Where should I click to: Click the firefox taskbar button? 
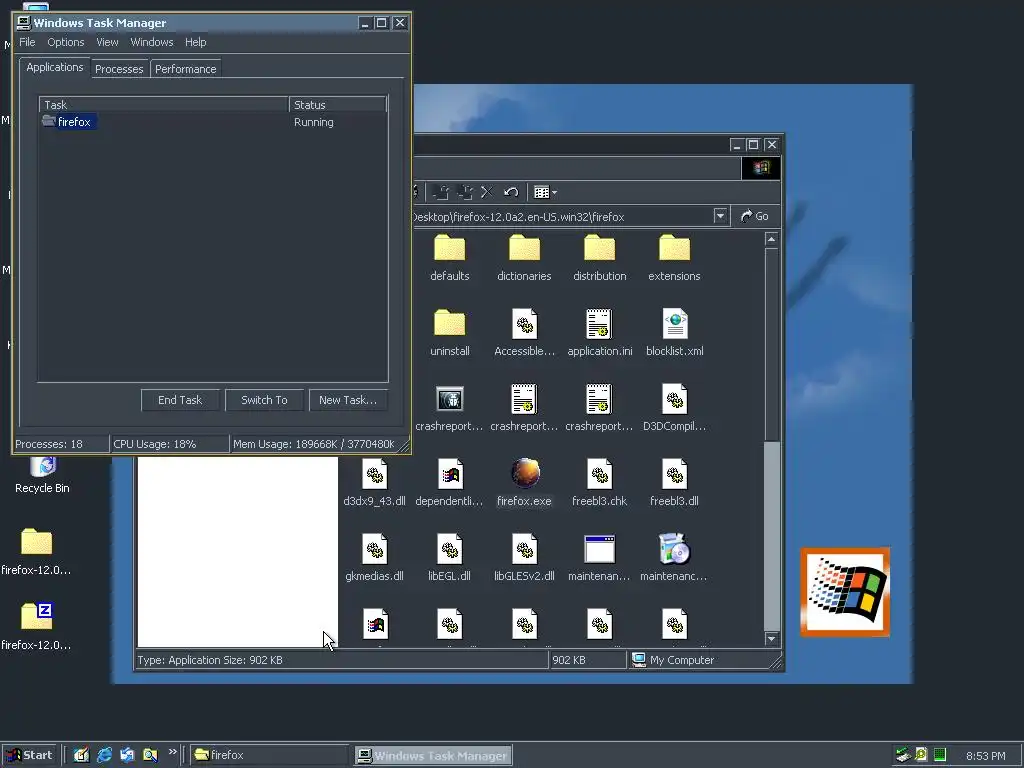(x=269, y=755)
